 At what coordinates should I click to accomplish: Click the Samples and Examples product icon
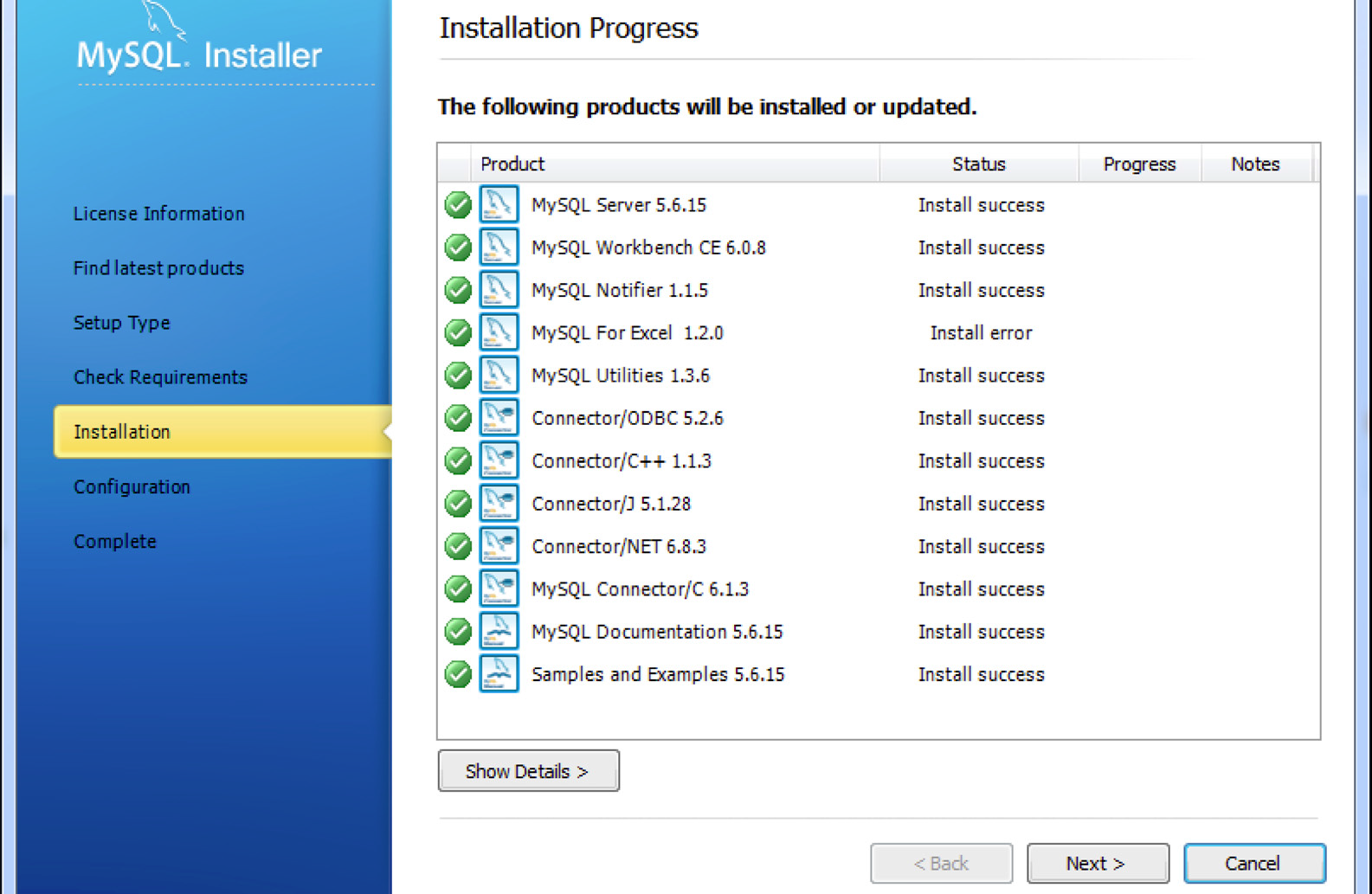(x=499, y=674)
